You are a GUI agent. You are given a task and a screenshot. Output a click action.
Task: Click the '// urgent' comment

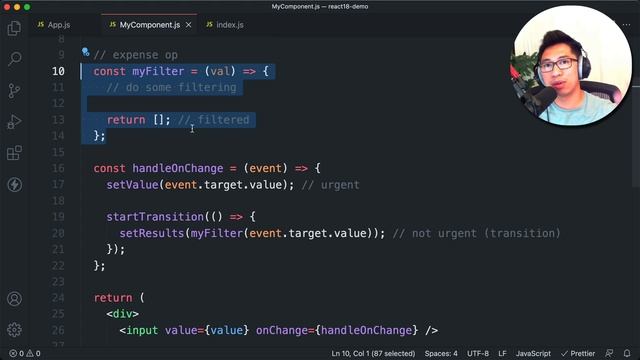331,185
